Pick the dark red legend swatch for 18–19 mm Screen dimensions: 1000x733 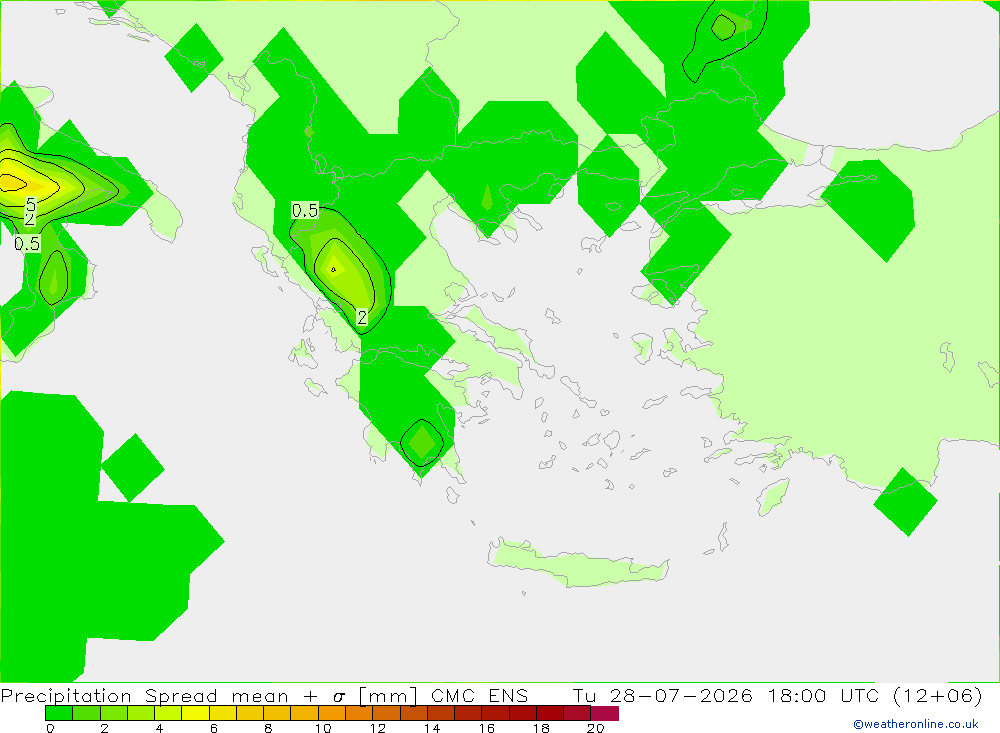coord(550,713)
